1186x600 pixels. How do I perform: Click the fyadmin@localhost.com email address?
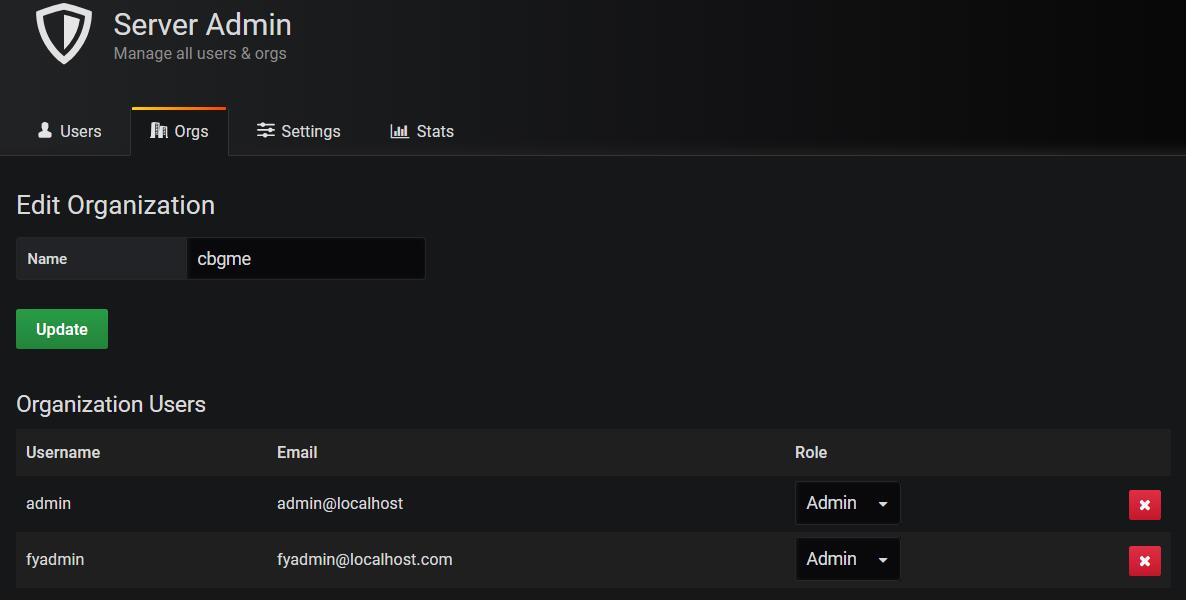pos(364,559)
